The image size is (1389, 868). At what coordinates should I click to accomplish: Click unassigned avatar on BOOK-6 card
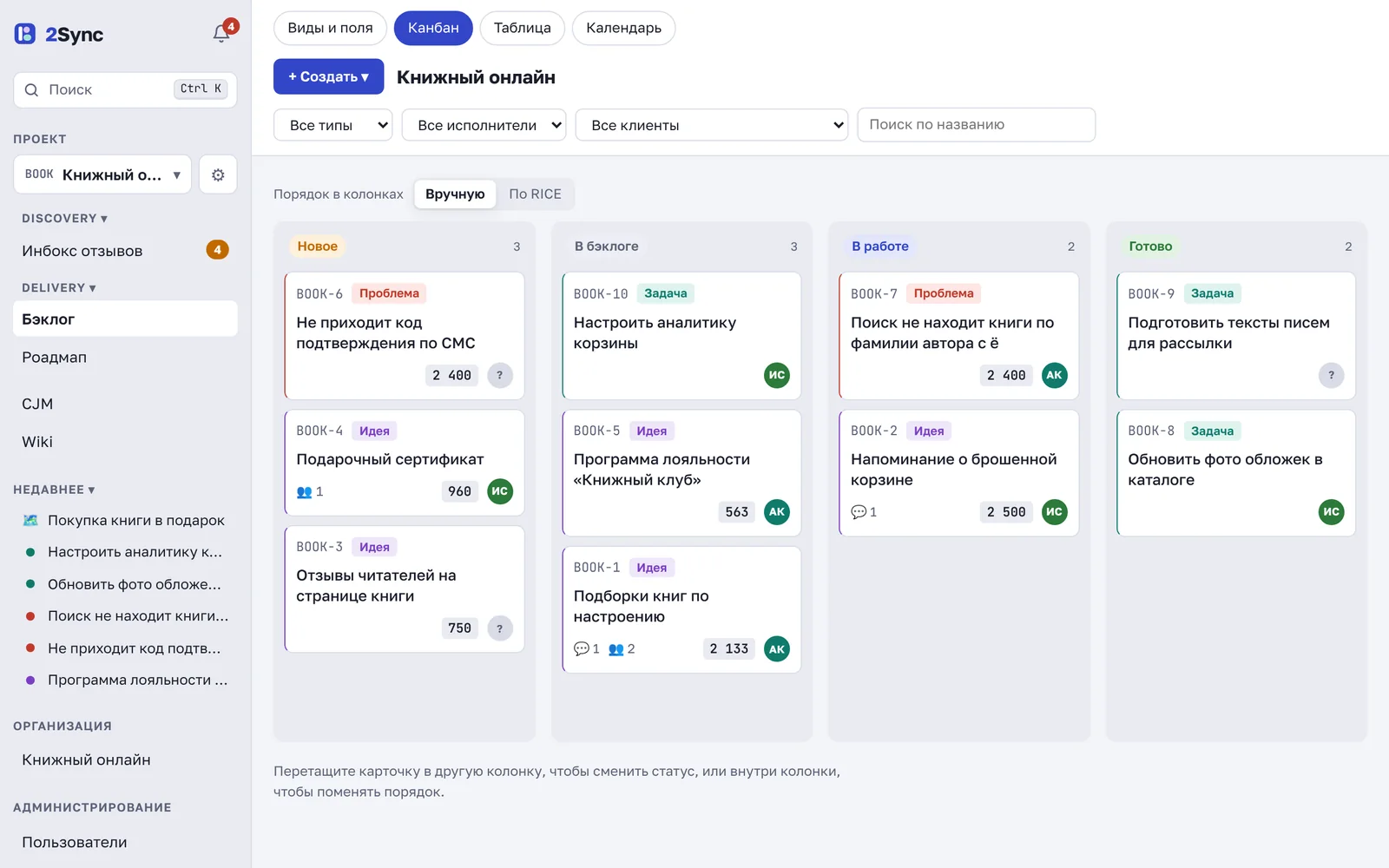coord(500,375)
